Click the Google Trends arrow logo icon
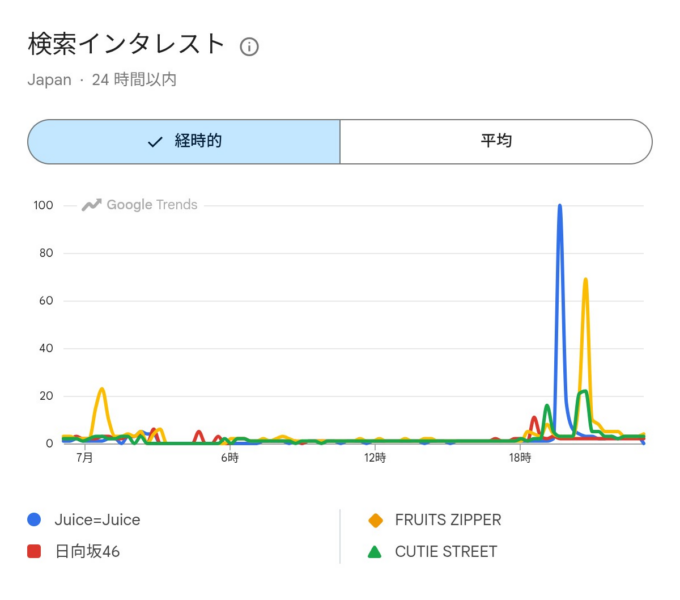The width and height of the screenshot is (680, 600). point(92,205)
